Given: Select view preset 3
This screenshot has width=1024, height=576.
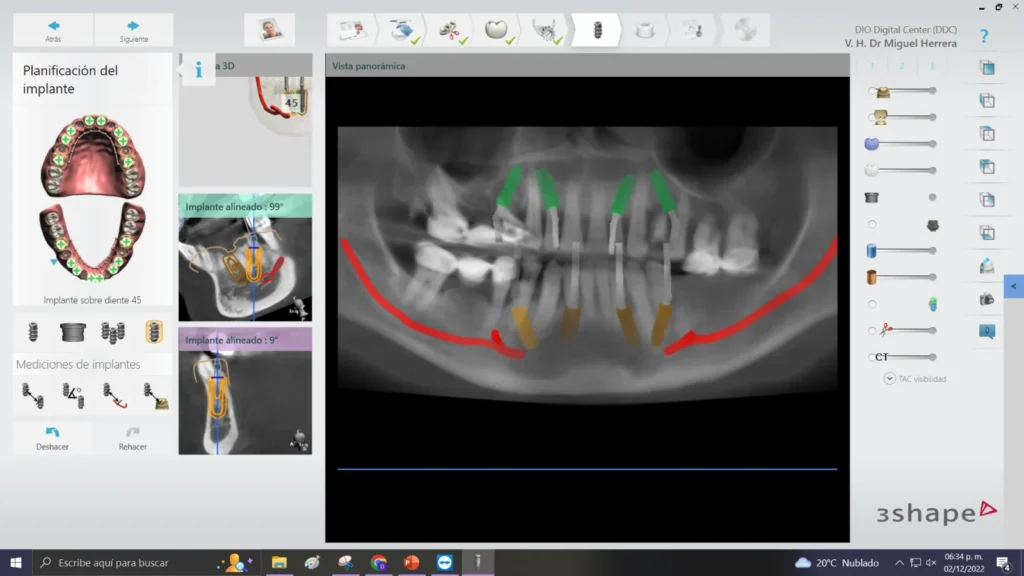Looking at the screenshot, I should click(x=932, y=66).
